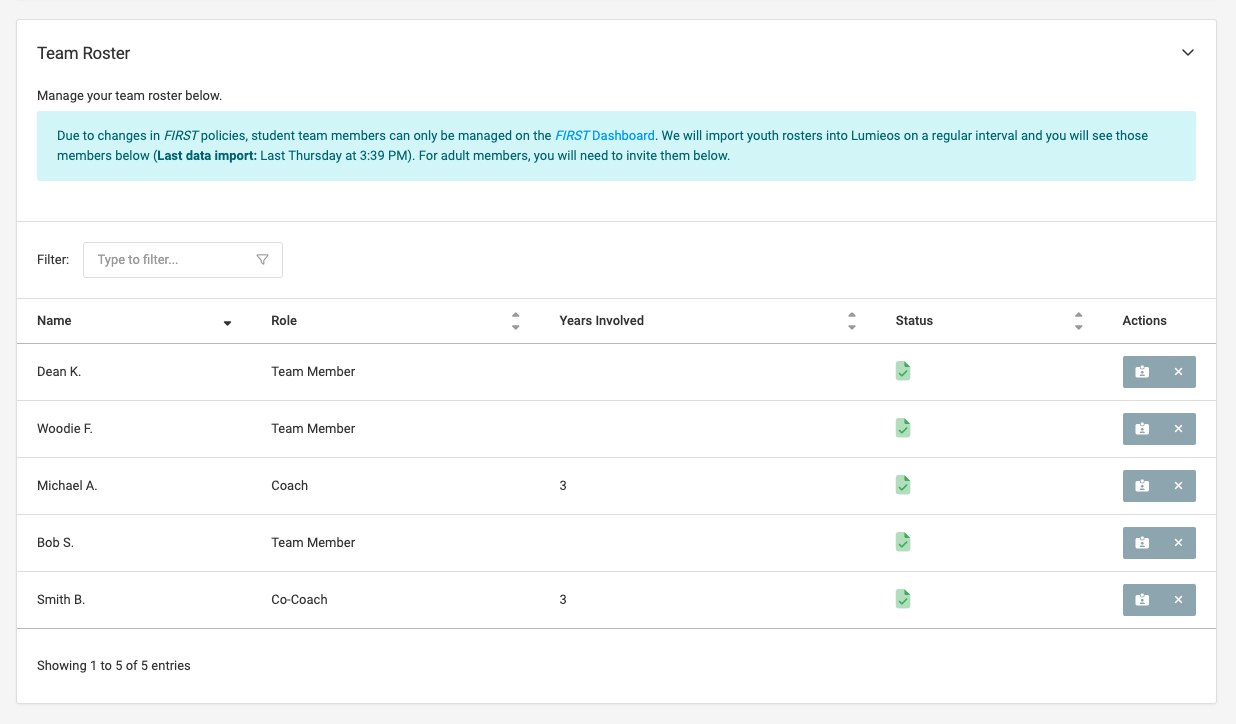Screen dimensions: 1236x724
Task: Remove Dean K. using the X icon
Action: pos(1178,372)
